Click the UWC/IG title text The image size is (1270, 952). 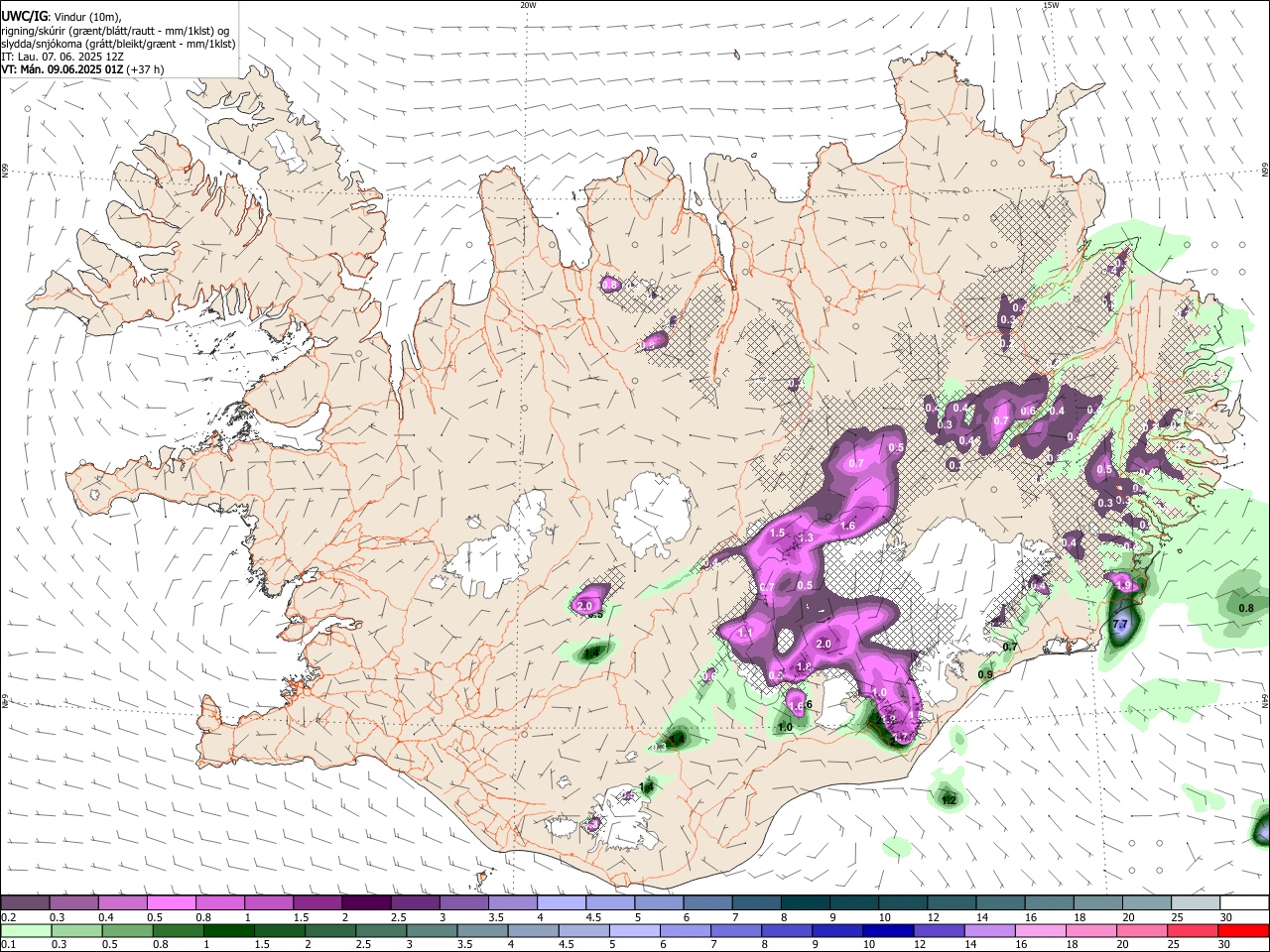pyautogui.click(x=25, y=16)
